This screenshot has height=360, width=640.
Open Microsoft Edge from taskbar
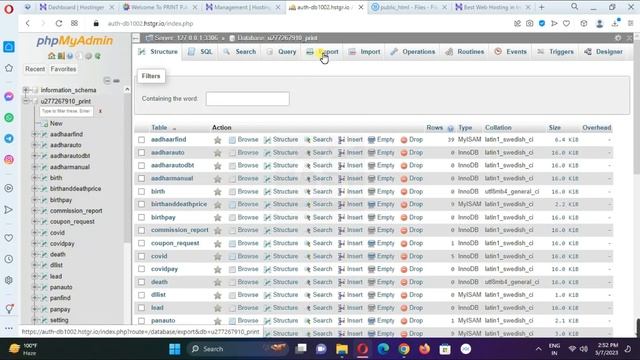[383, 349]
